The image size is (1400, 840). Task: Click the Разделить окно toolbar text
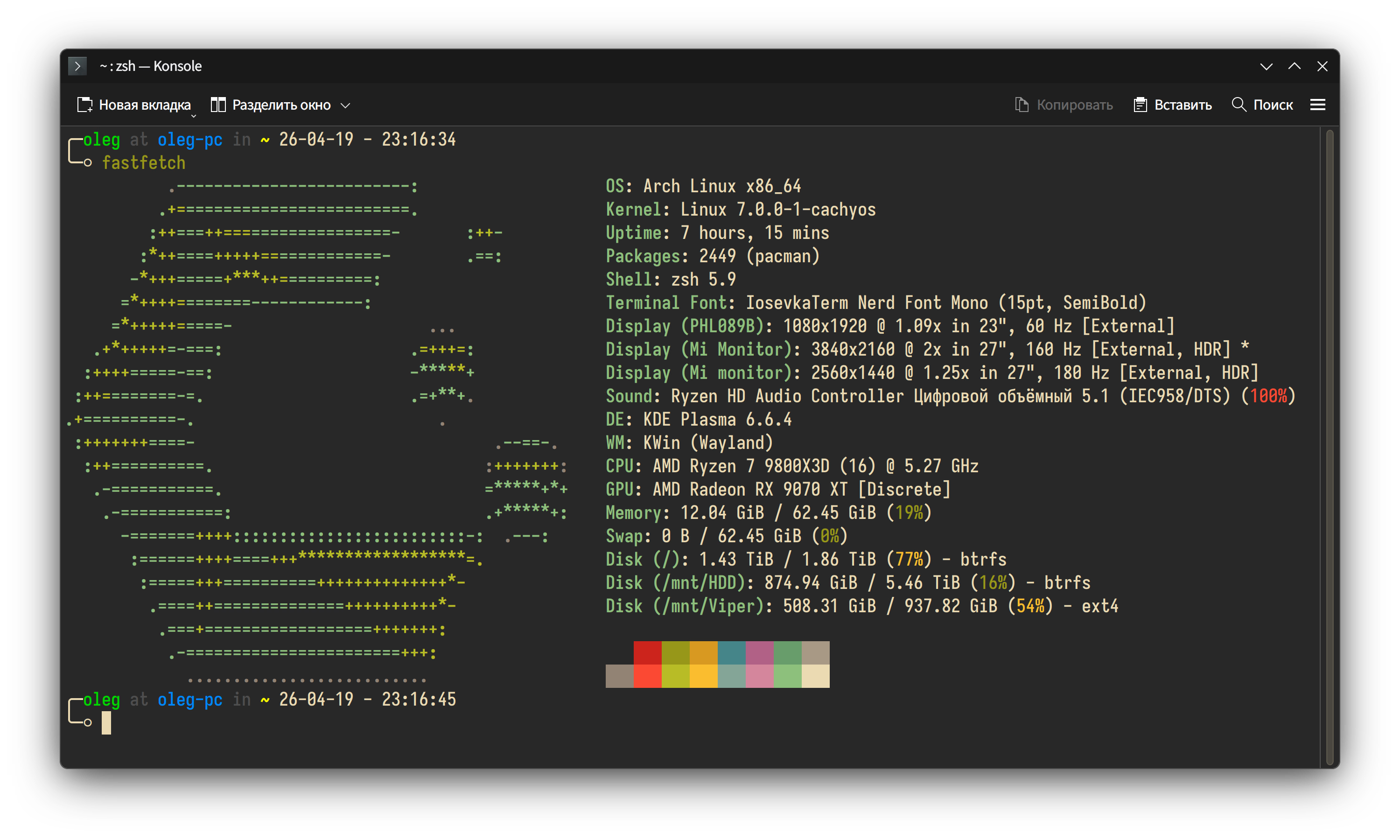[x=281, y=105]
